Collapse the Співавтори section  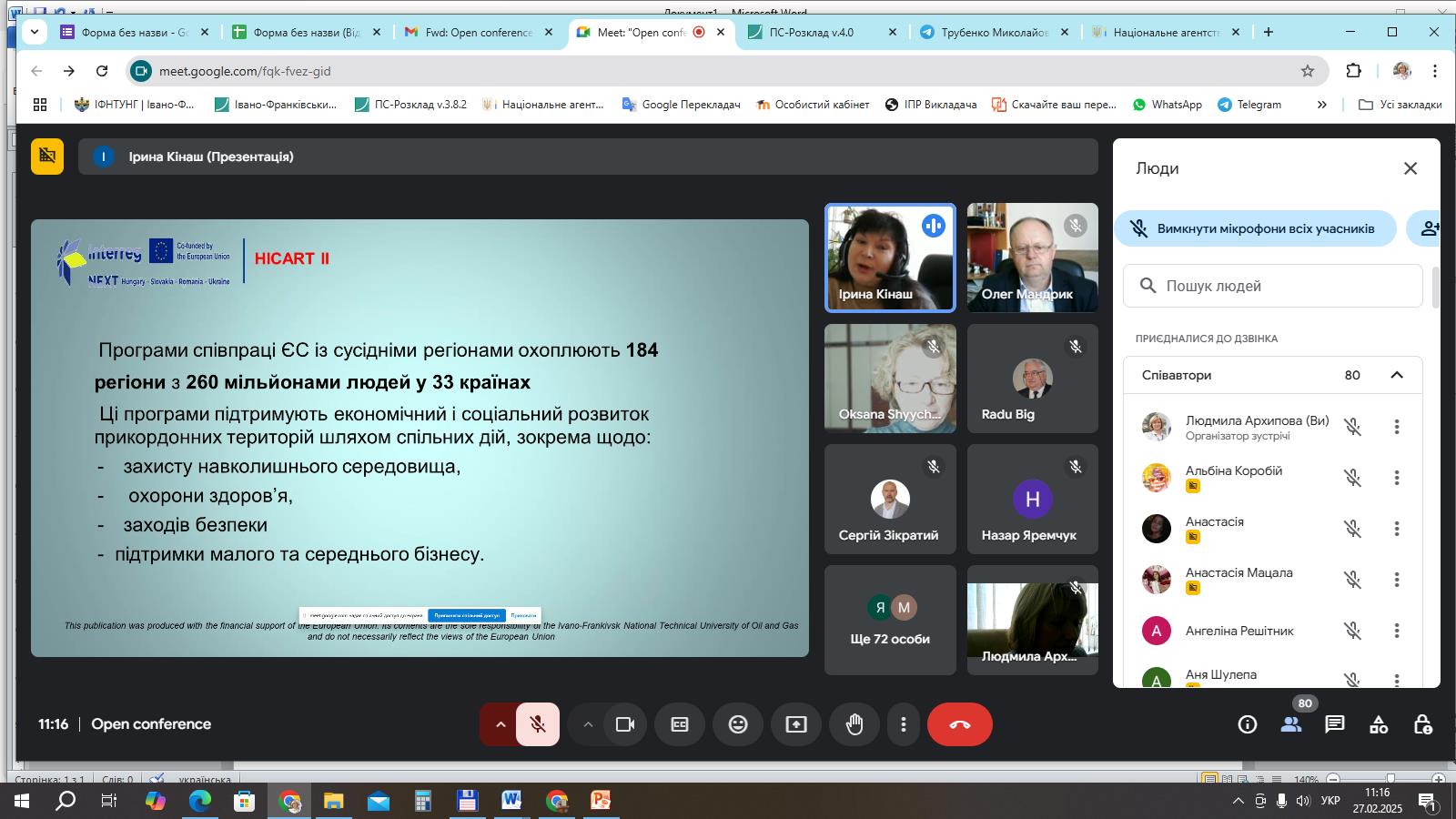pos(1397,375)
